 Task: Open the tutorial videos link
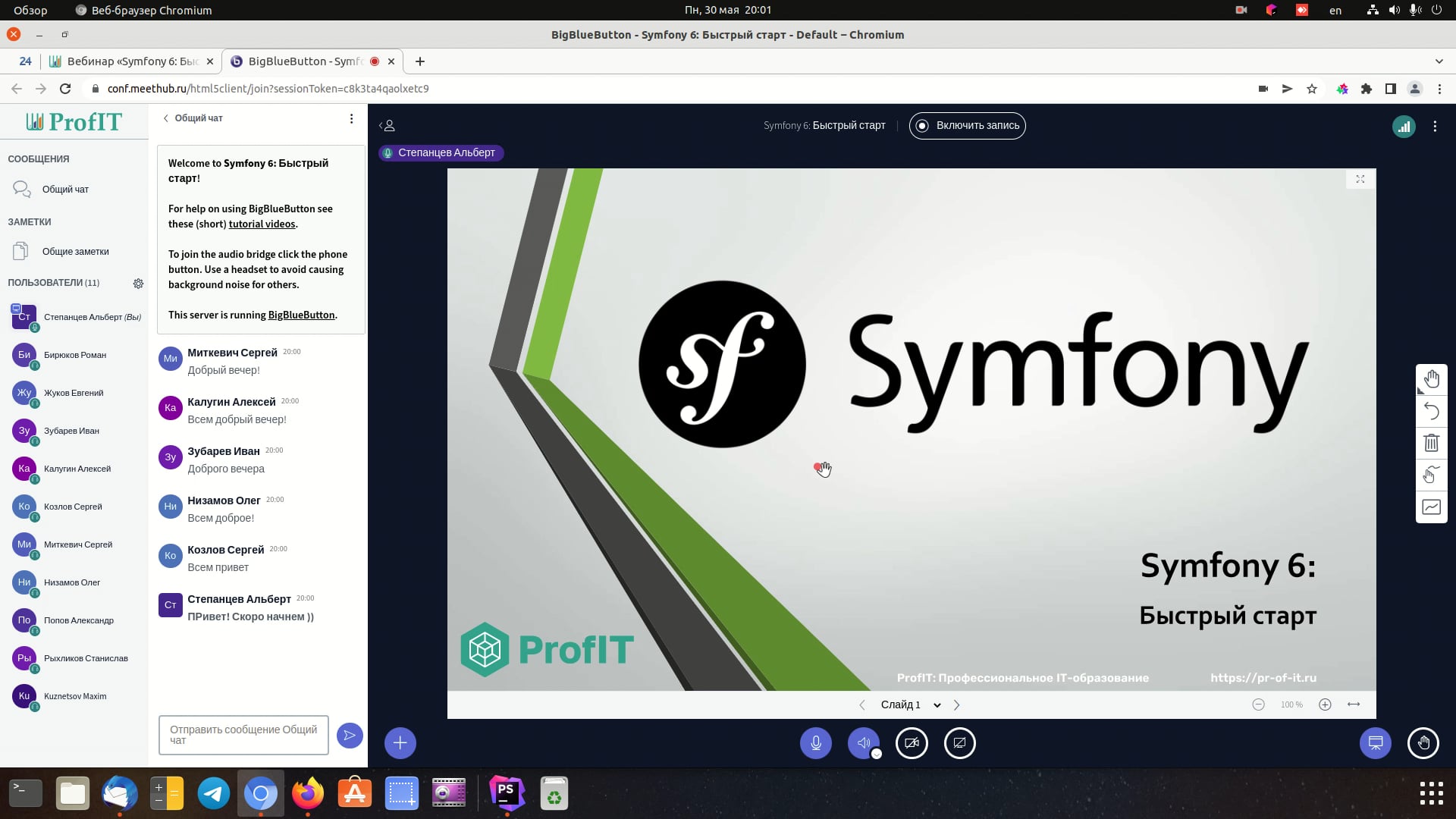point(262,224)
